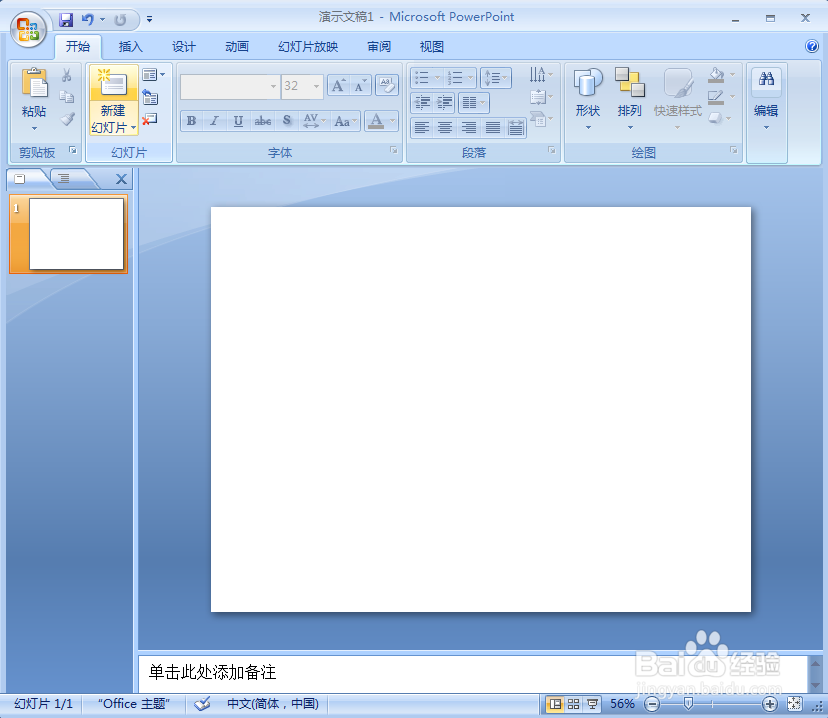Screen dimensions: 828x718
Task: Open the 字体 dialog launcher
Action: [x=393, y=150]
